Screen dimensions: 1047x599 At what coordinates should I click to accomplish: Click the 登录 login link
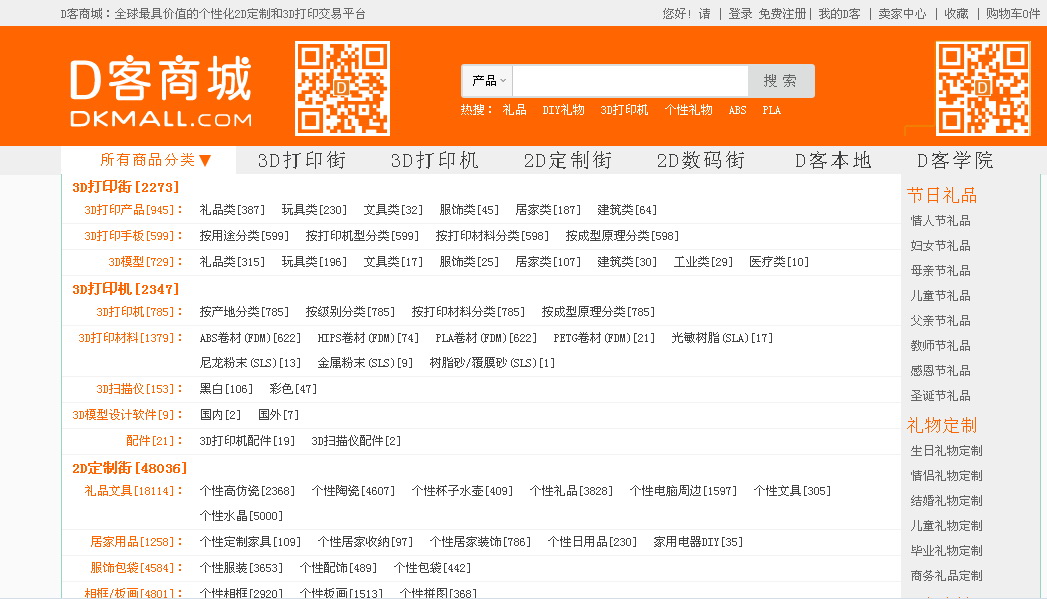740,13
